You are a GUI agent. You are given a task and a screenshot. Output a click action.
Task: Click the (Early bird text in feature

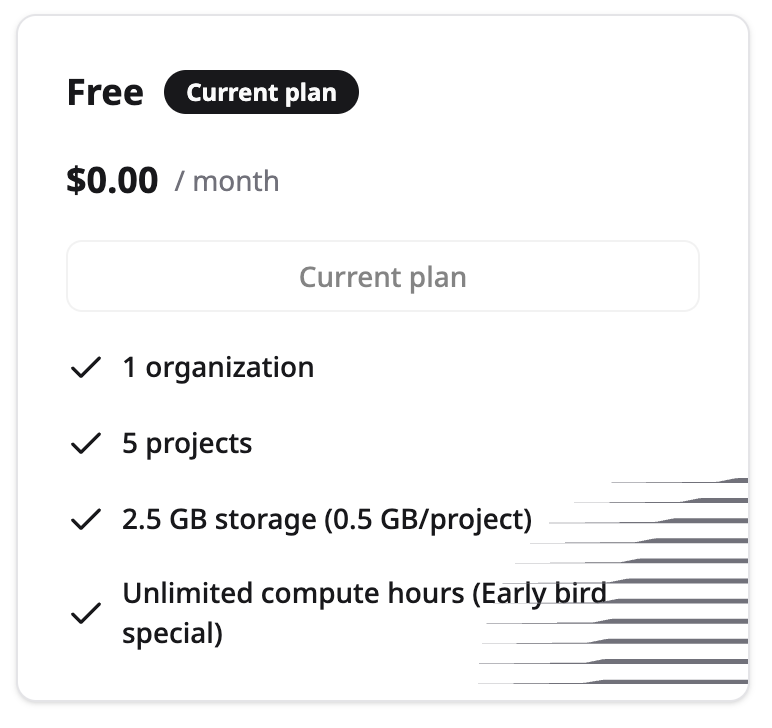pos(539,594)
